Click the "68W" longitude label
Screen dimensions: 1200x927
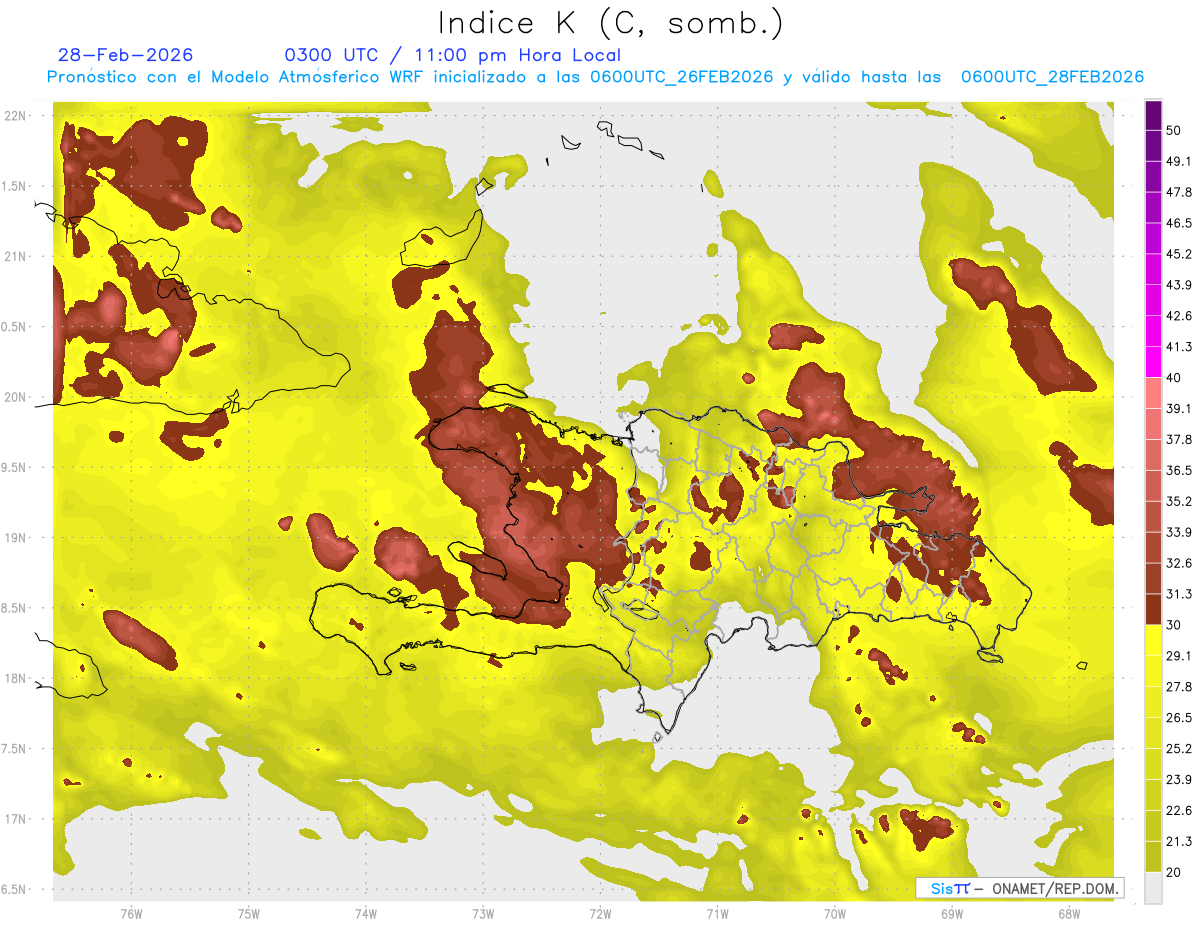click(1069, 913)
